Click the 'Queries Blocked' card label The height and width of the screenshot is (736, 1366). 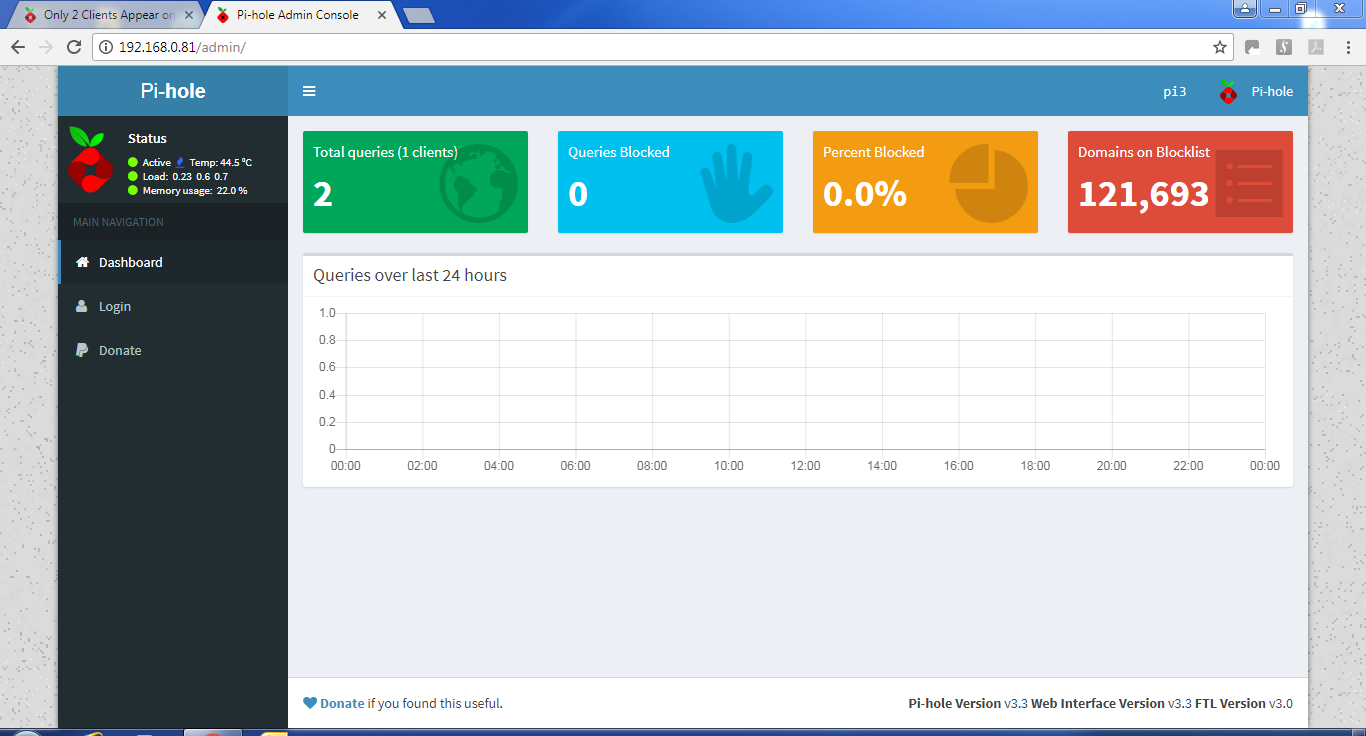tap(619, 152)
